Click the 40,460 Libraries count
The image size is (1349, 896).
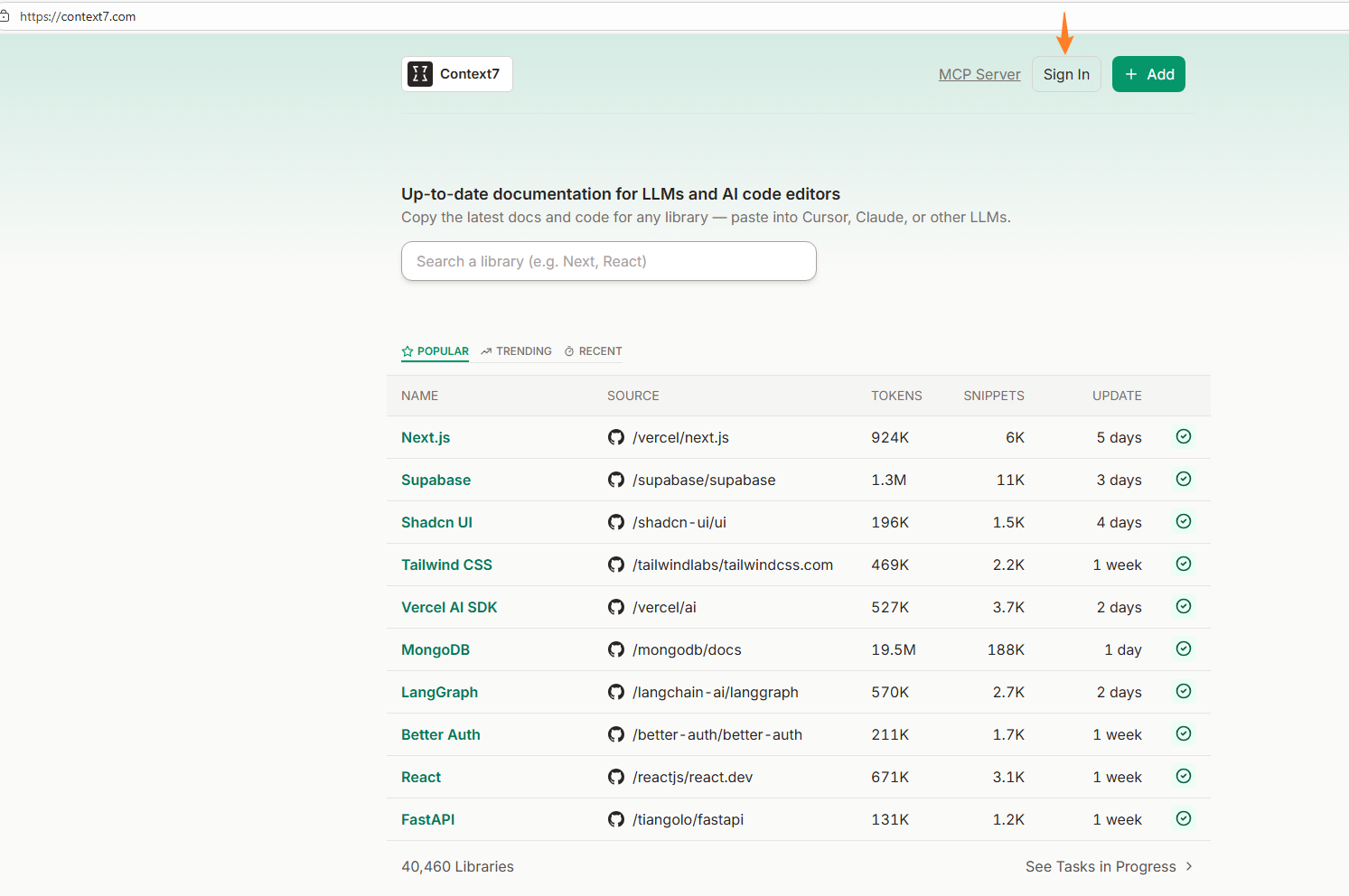coord(457,866)
